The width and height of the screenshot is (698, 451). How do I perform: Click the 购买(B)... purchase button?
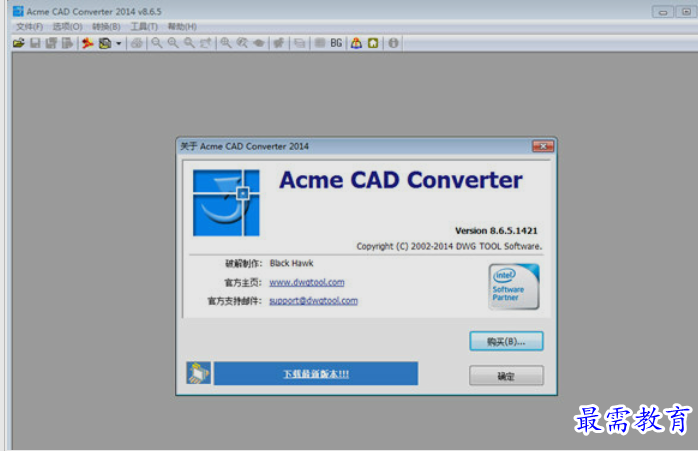pyautogui.click(x=506, y=341)
